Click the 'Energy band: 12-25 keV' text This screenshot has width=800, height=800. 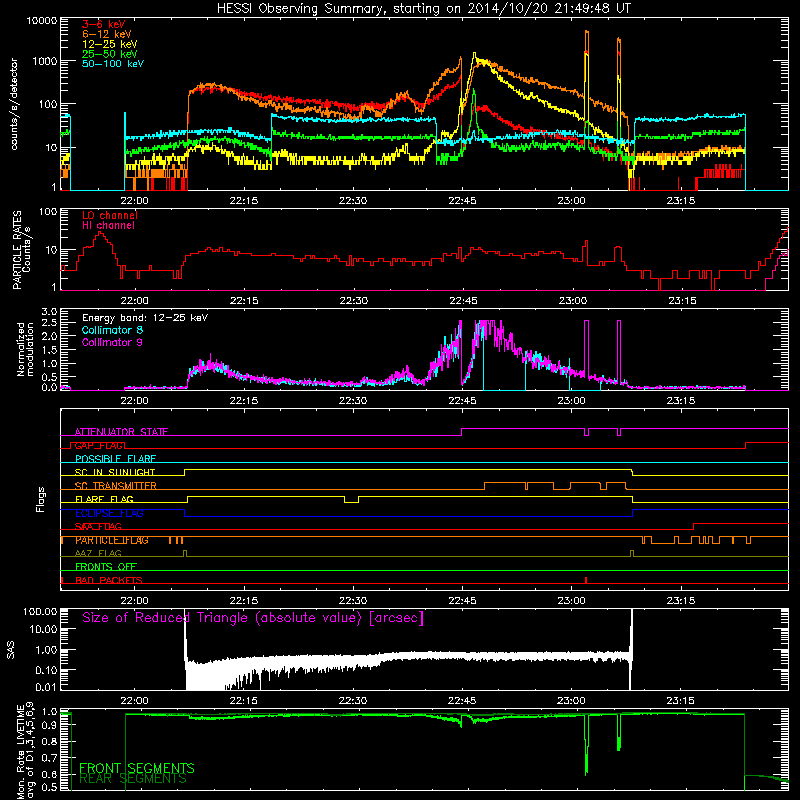[145, 318]
